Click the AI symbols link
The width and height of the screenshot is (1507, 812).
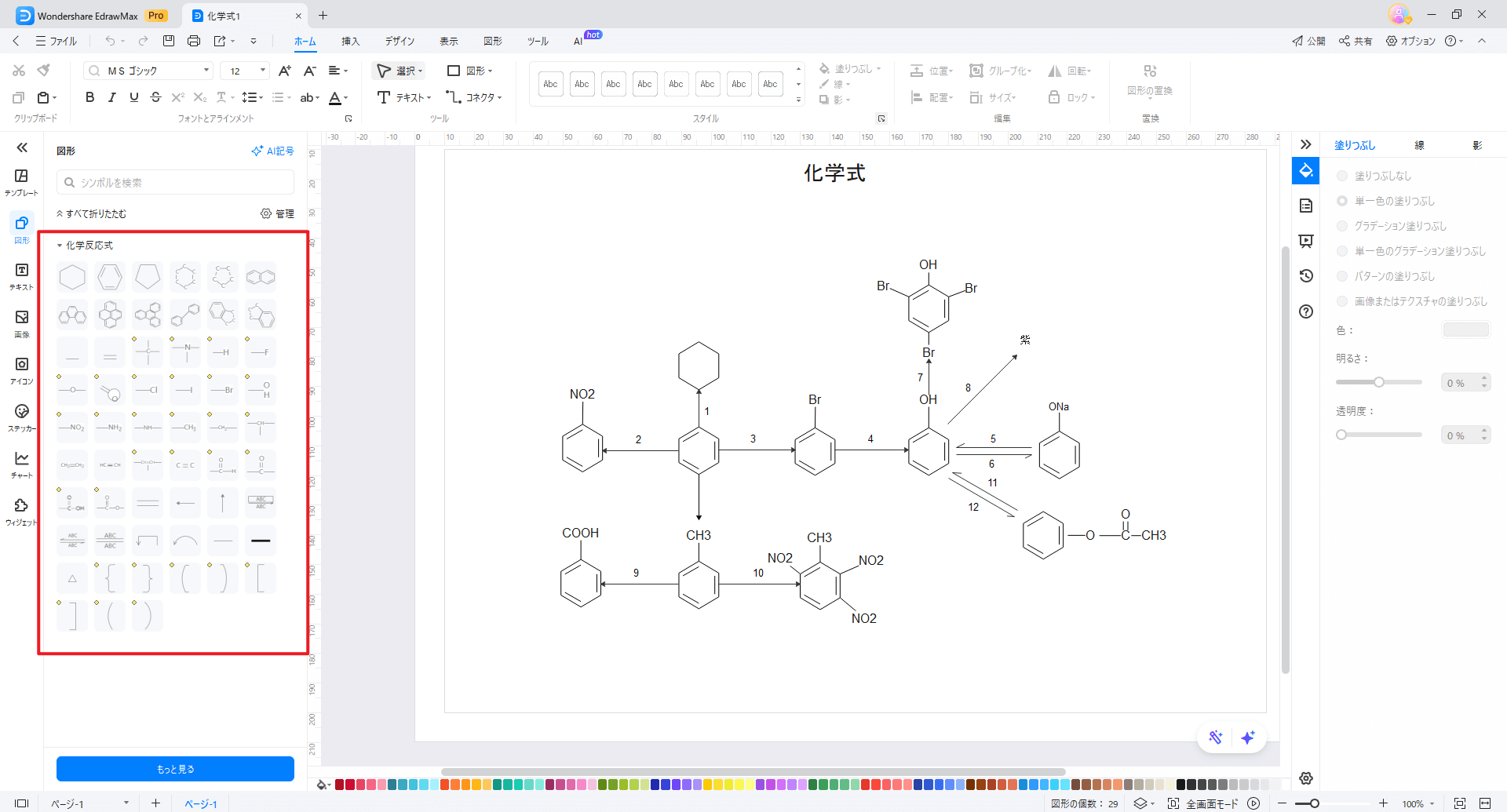click(x=272, y=151)
